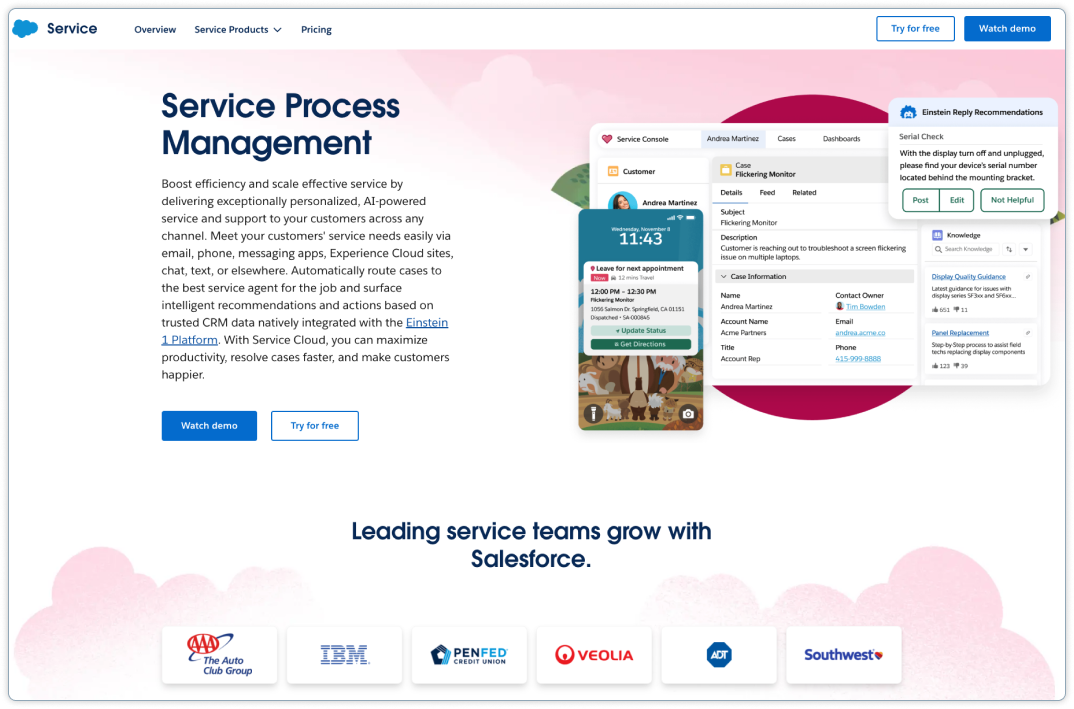
Task: Open the Overview nav item
Action: click(x=155, y=29)
